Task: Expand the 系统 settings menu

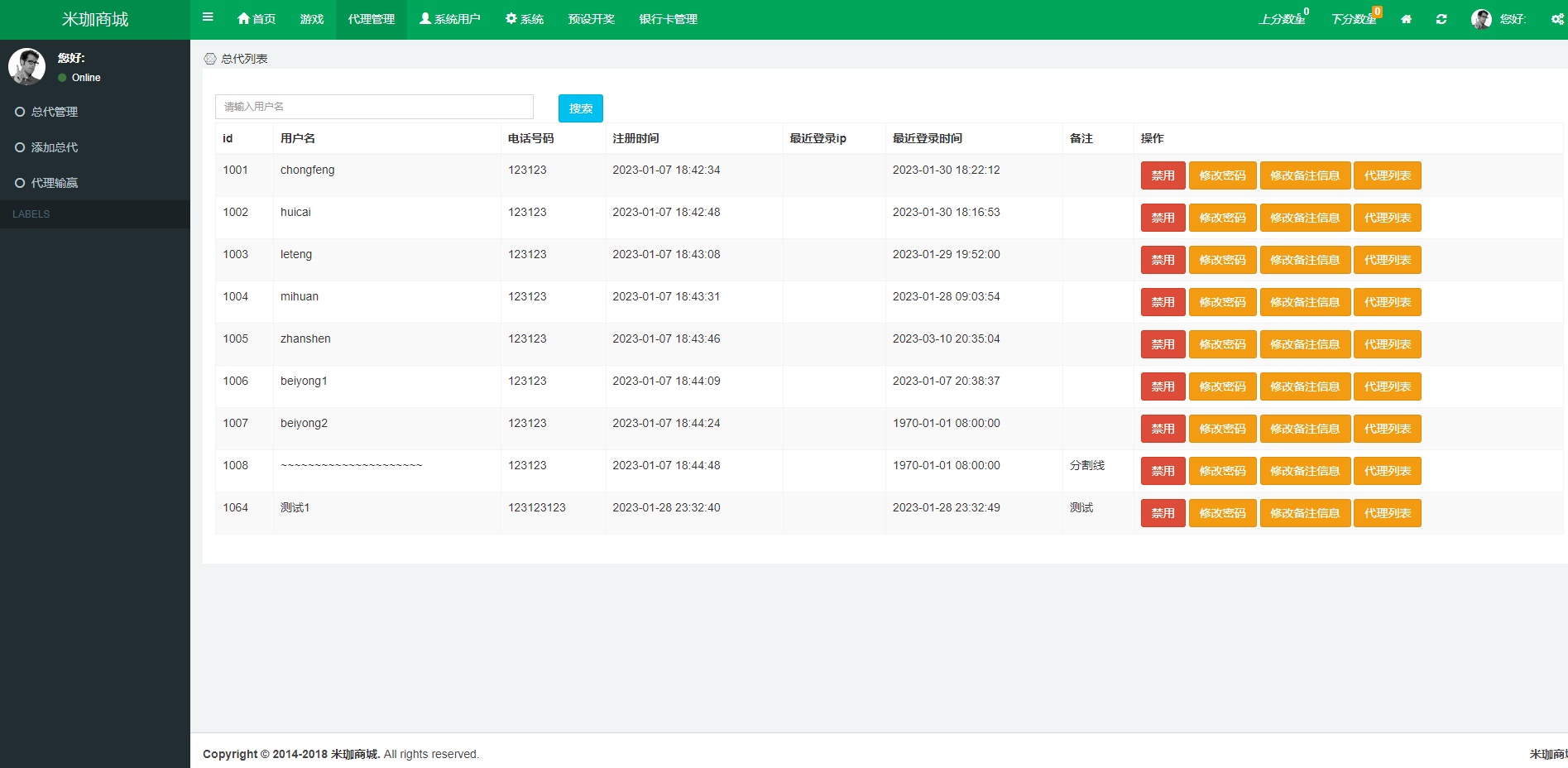Action: click(525, 19)
